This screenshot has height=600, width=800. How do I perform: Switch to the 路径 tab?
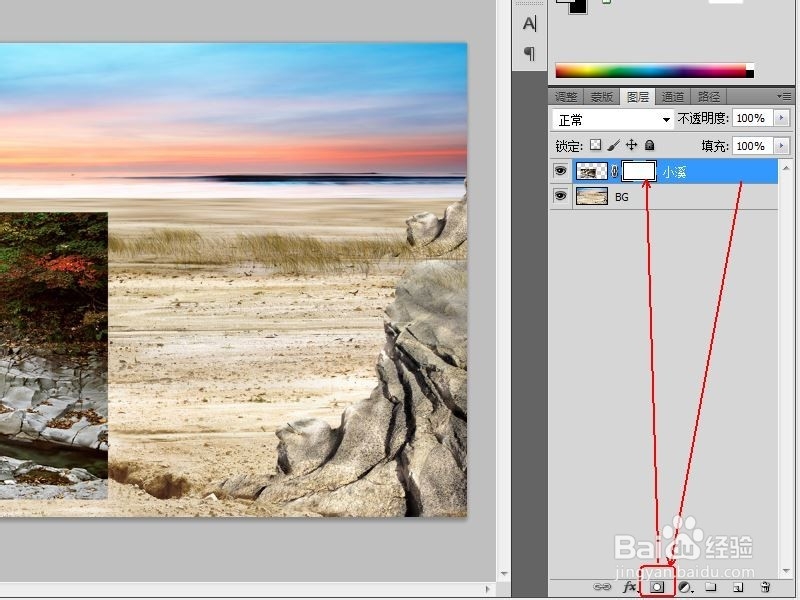click(x=709, y=96)
